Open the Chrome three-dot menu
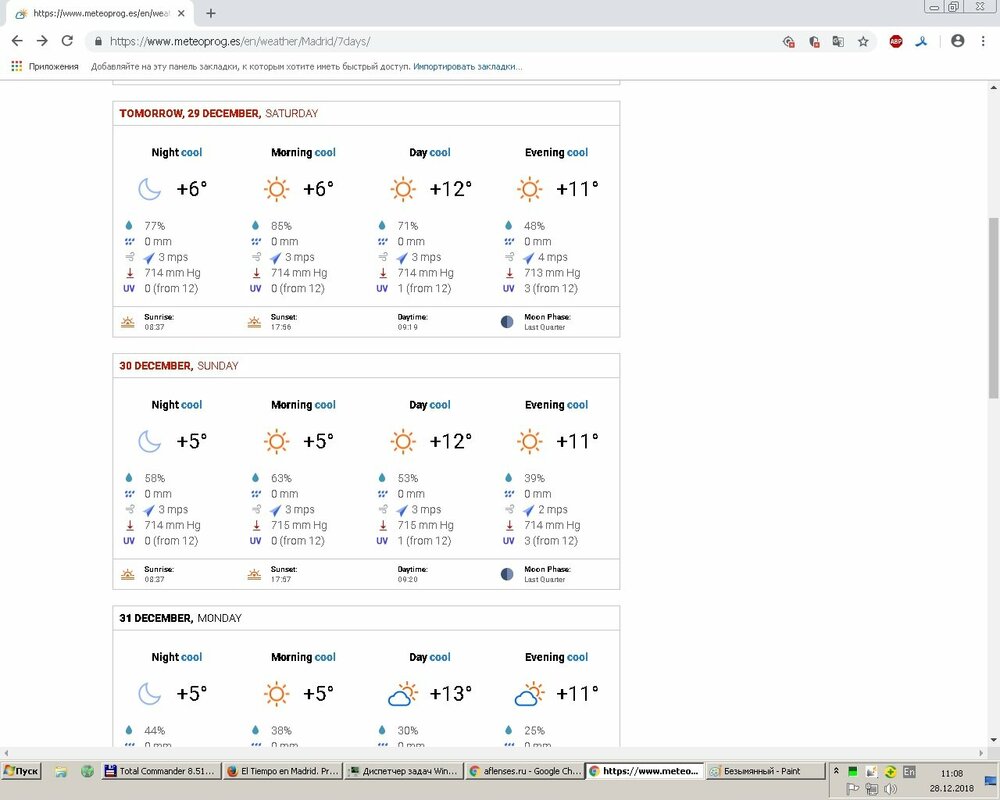This screenshot has height=800, width=1000. [x=982, y=41]
